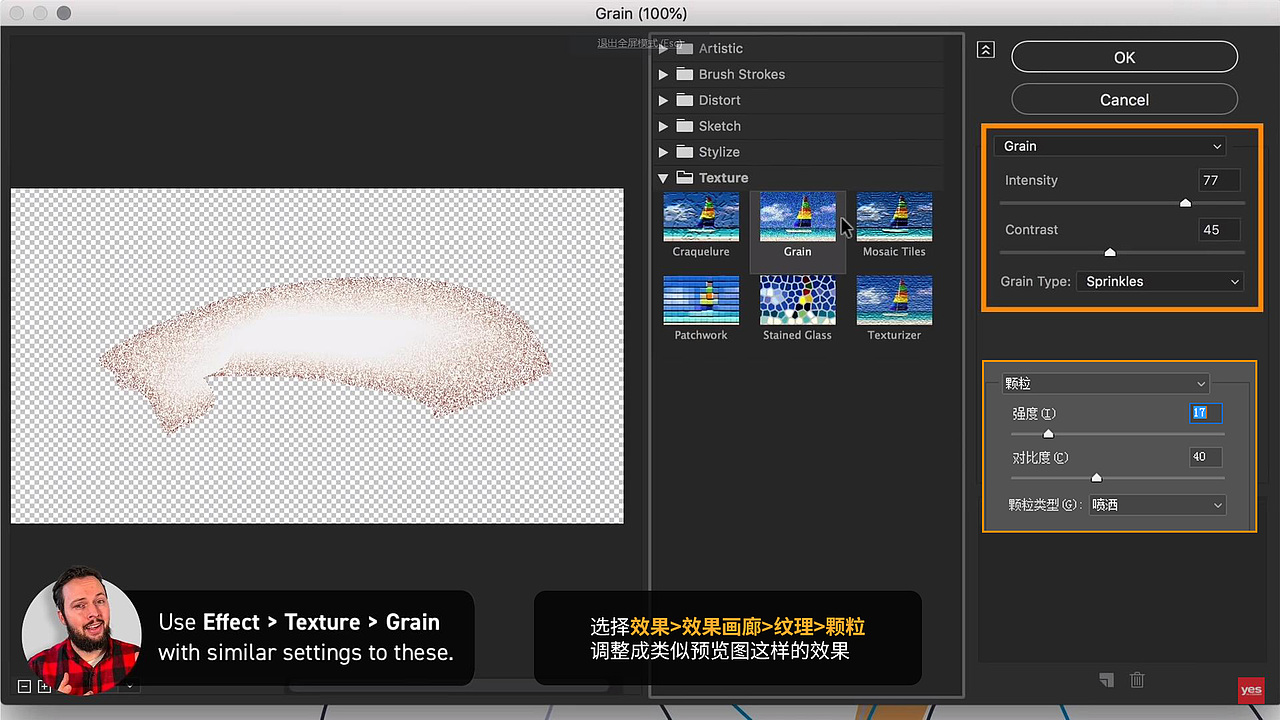The height and width of the screenshot is (720, 1280).
Task: Open the Grain Type Sprinkles dropdown
Action: [1160, 282]
